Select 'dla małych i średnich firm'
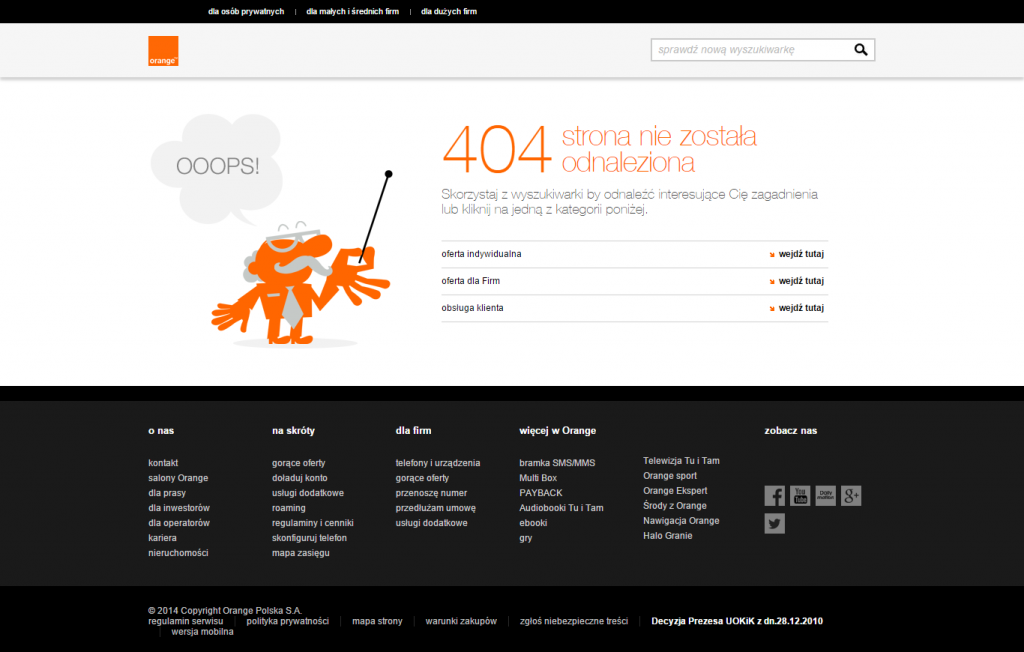 (353, 12)
